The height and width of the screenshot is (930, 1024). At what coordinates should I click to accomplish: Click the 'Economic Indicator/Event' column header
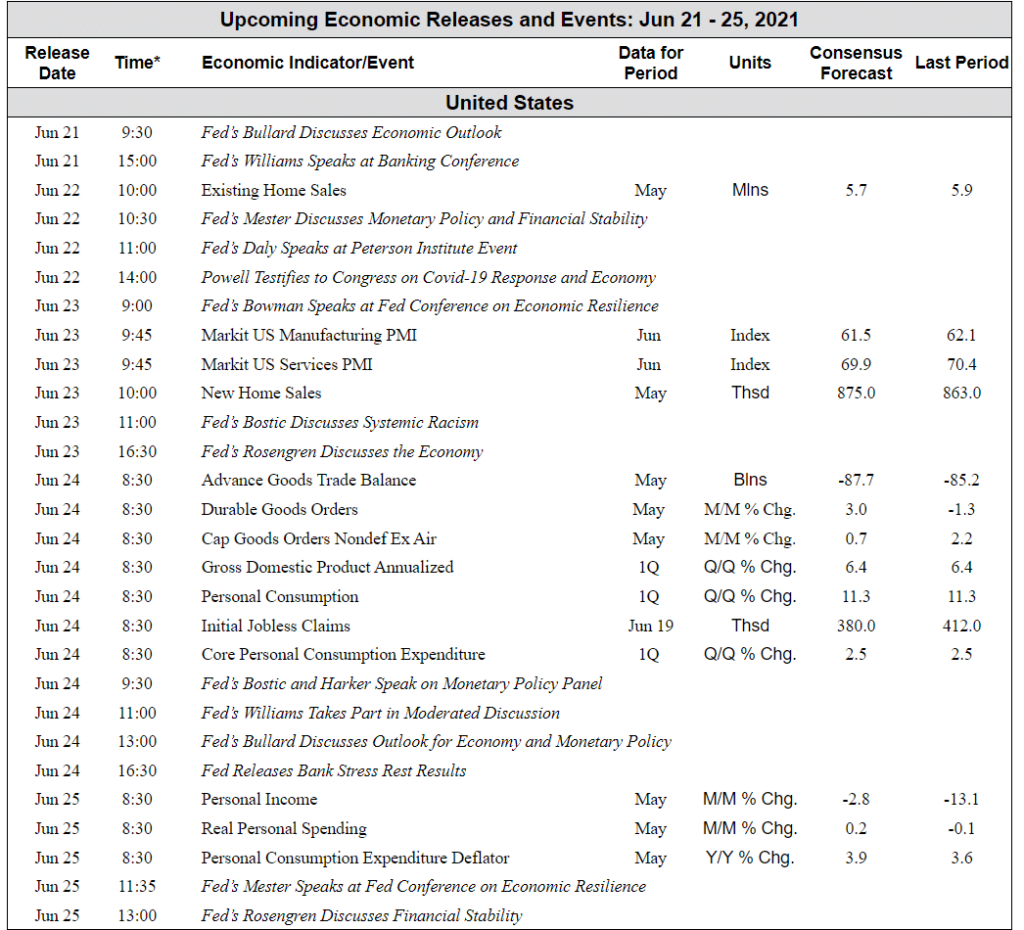308,63
